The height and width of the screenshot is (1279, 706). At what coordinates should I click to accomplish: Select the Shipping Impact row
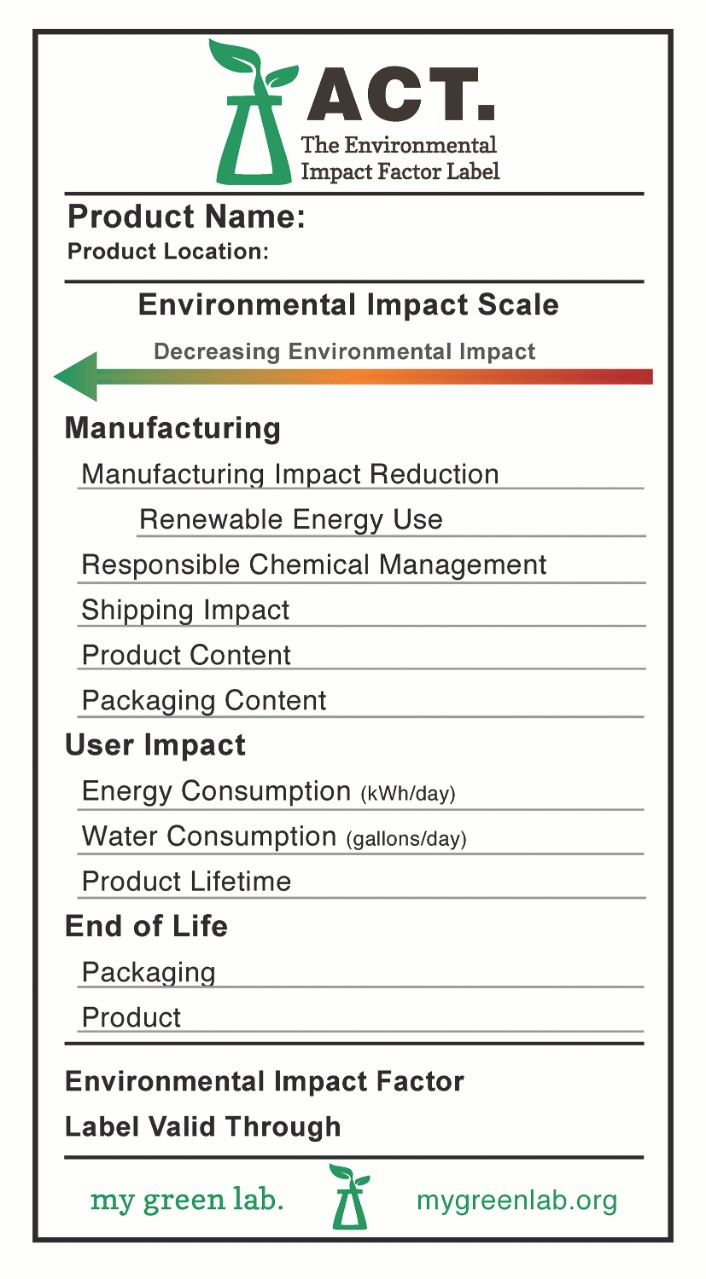(186, 610)
